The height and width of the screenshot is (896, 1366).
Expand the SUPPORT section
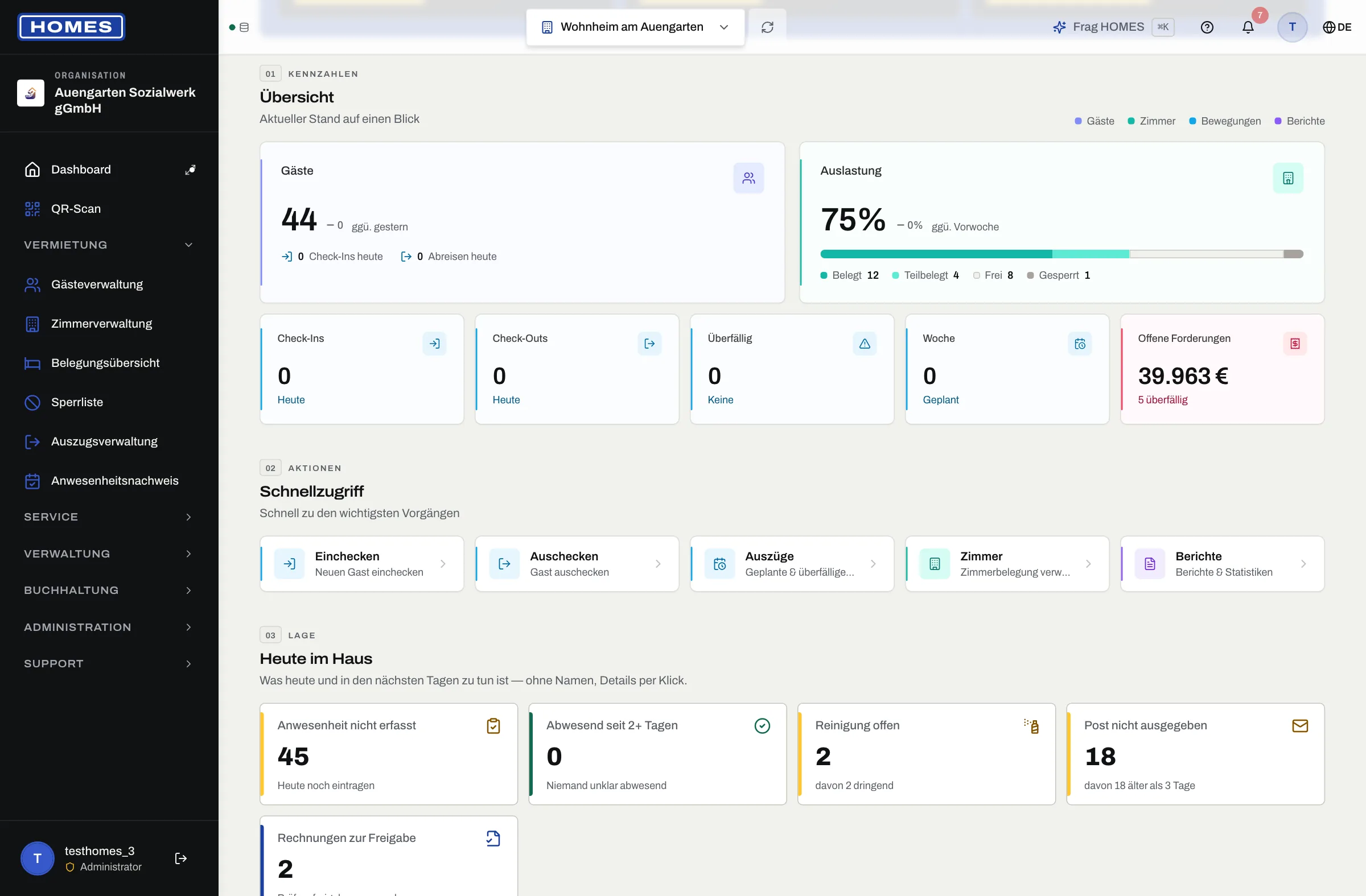109,664
